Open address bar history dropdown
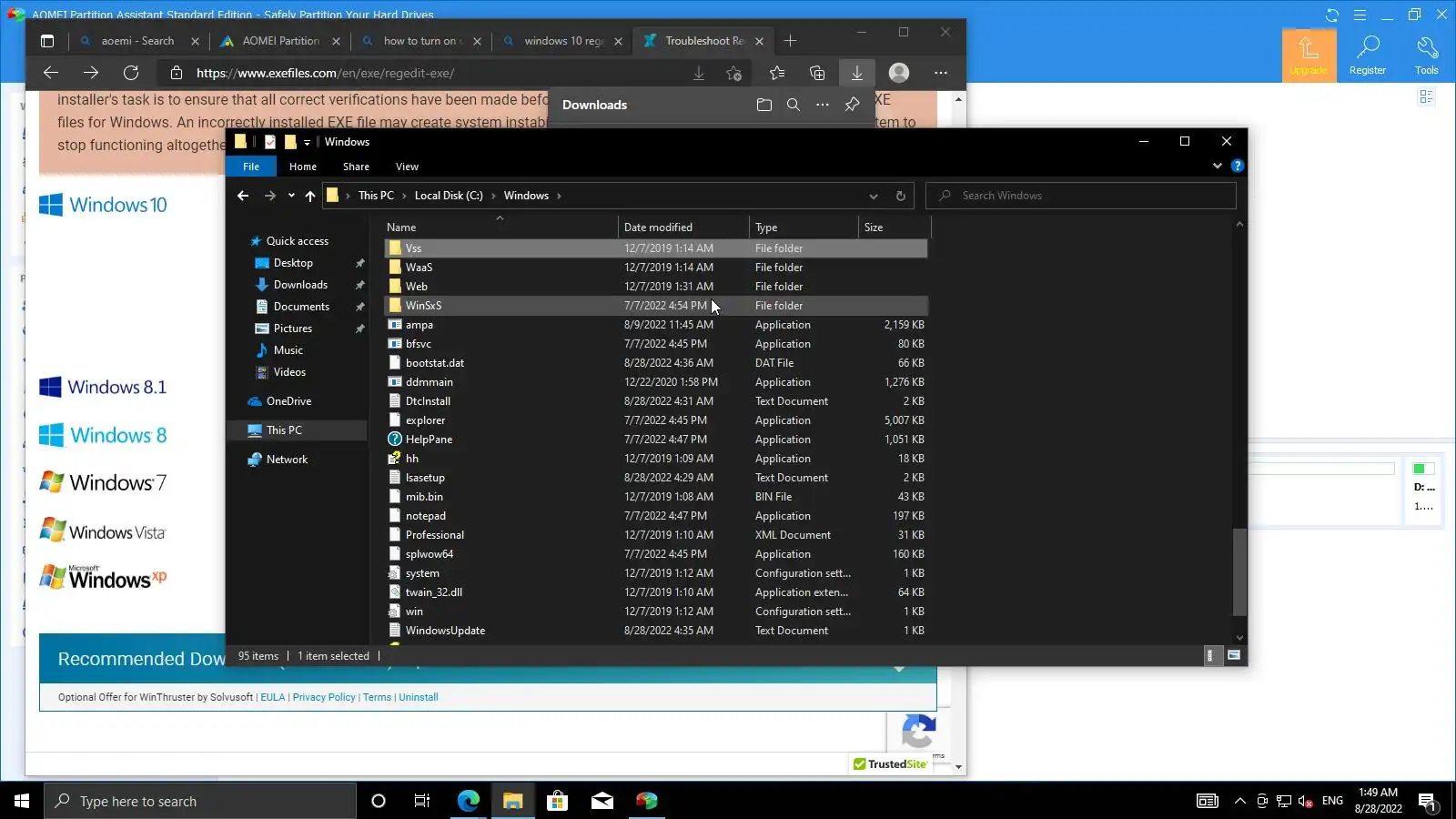 [874, 196]
